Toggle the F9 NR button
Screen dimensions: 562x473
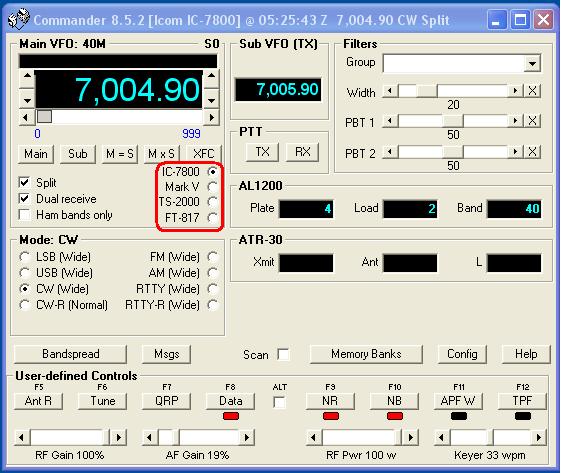click(x=330, y=401)
